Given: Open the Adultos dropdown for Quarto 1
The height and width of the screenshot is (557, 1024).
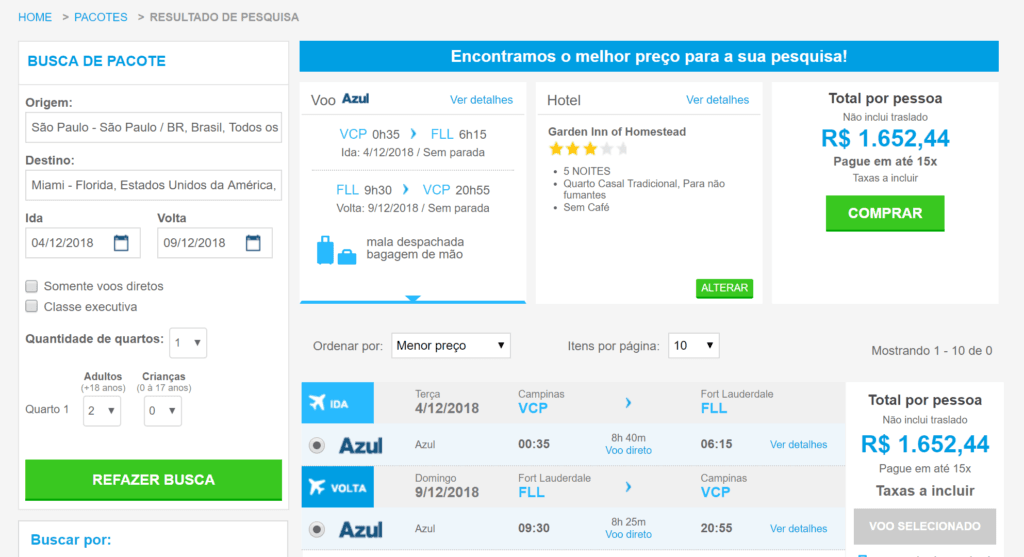Looking at the screenshot, I should click(102, 411).
